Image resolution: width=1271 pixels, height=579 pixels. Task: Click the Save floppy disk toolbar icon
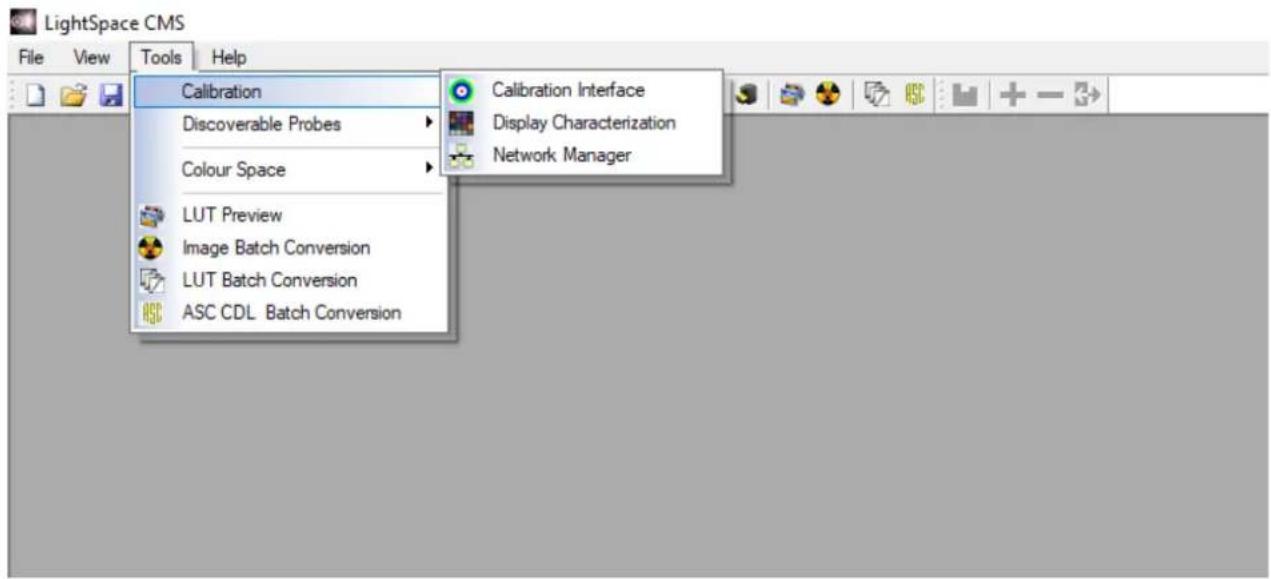coord(109,94)
